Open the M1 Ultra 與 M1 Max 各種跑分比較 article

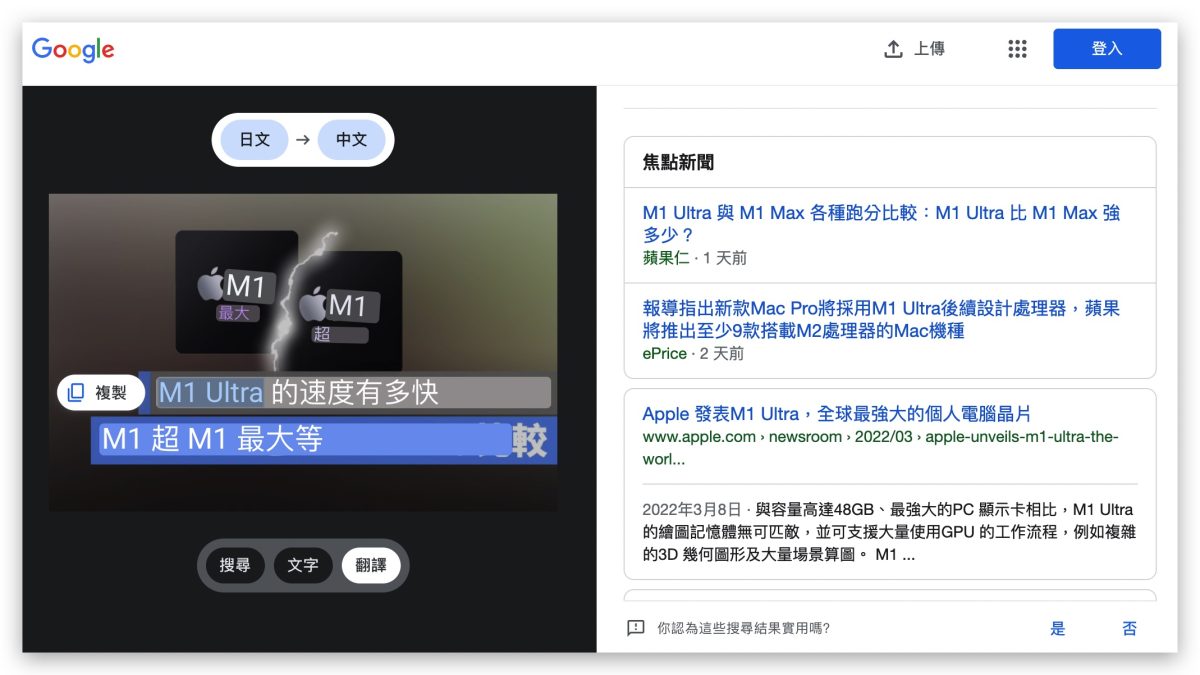tap(881, 224)
